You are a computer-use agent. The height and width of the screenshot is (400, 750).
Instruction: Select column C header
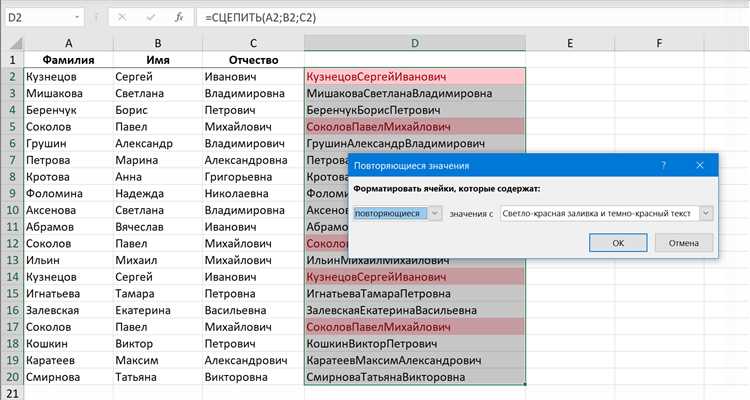tap(254, 44)
